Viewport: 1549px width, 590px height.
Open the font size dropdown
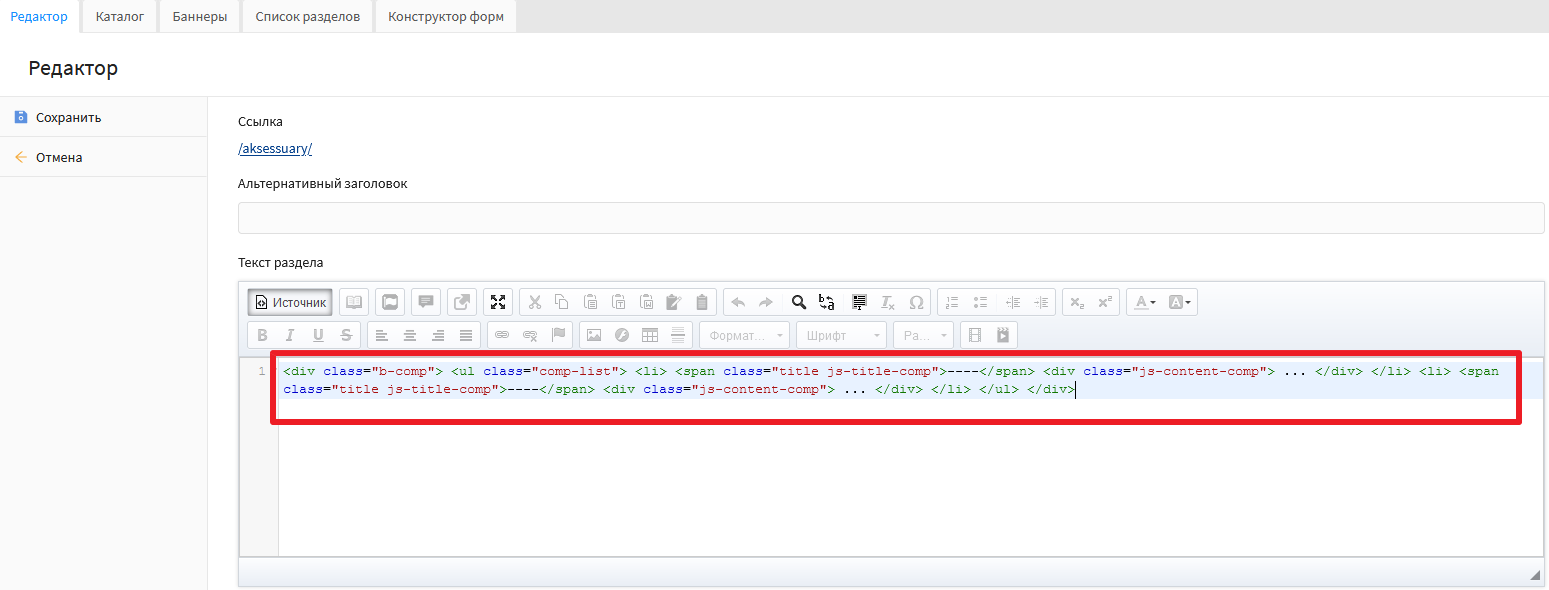pos(923,335)
